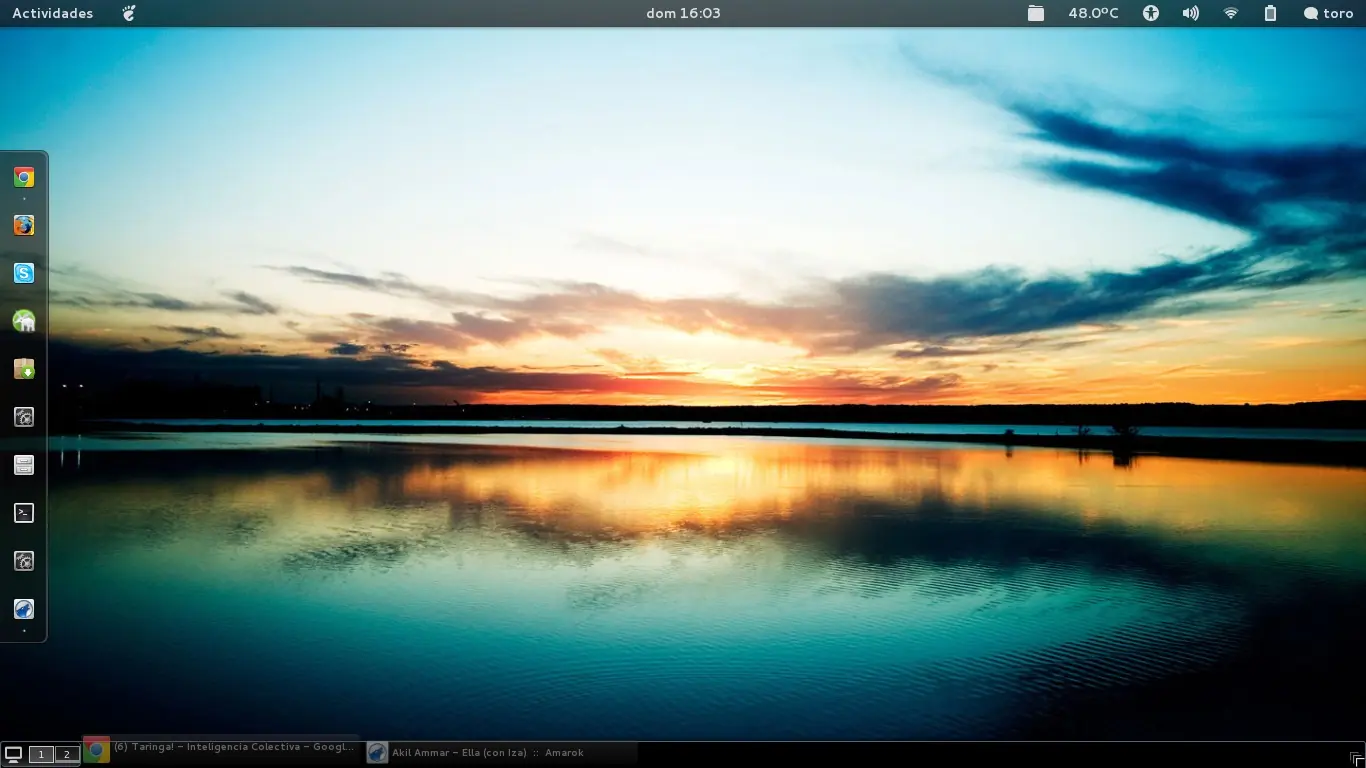
Task: Open the folder places icon in top bar
Action: coord(1036,13)
